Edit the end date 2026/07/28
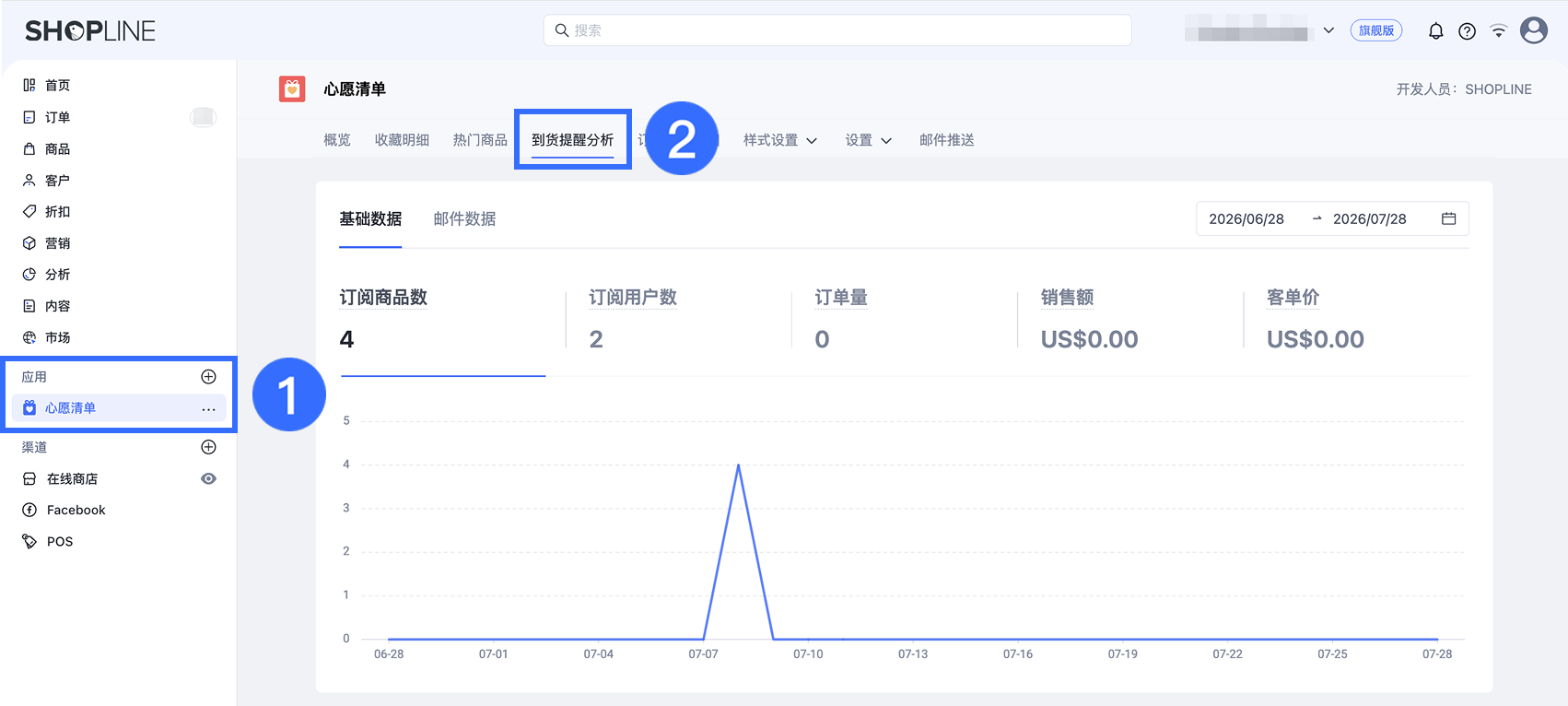Viewport: 1568px width, 706px height. [x=1370, y=218]
